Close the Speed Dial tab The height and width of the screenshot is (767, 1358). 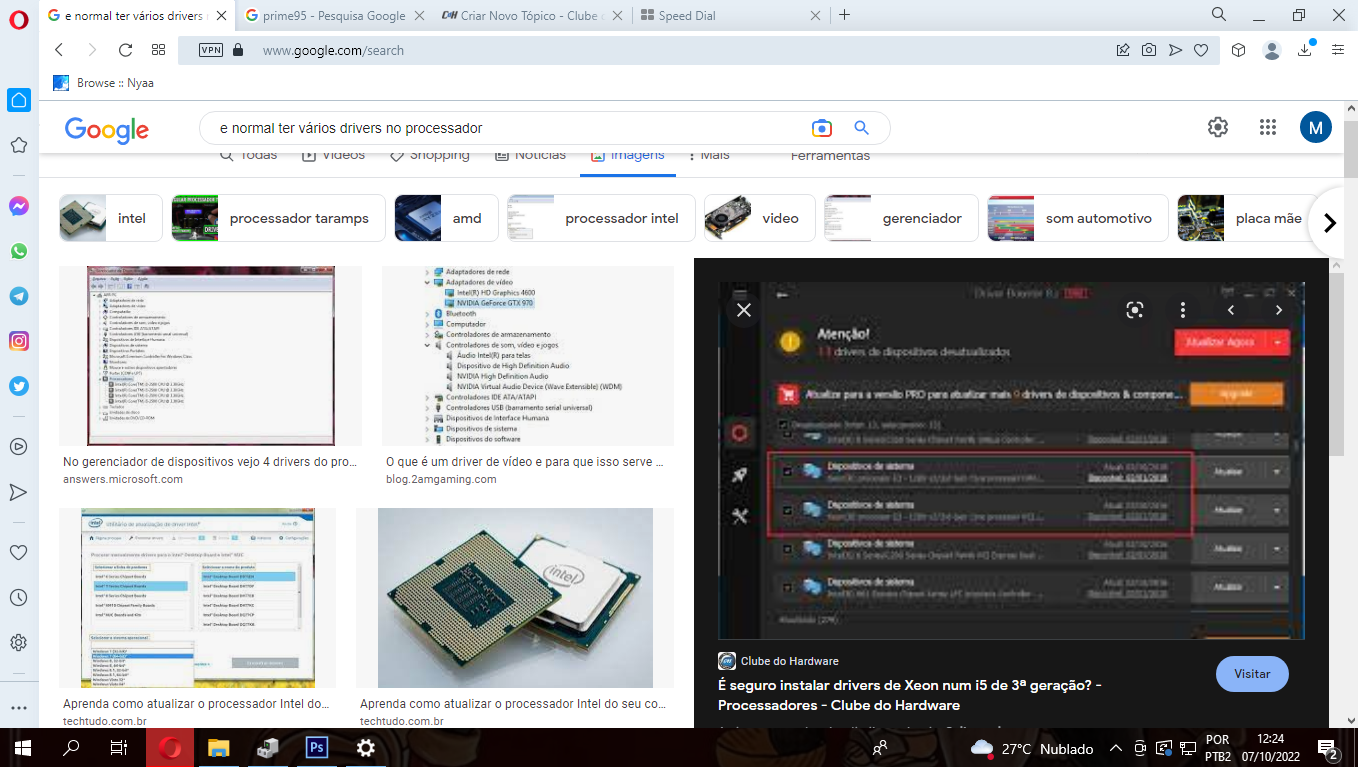click(816, 16)
